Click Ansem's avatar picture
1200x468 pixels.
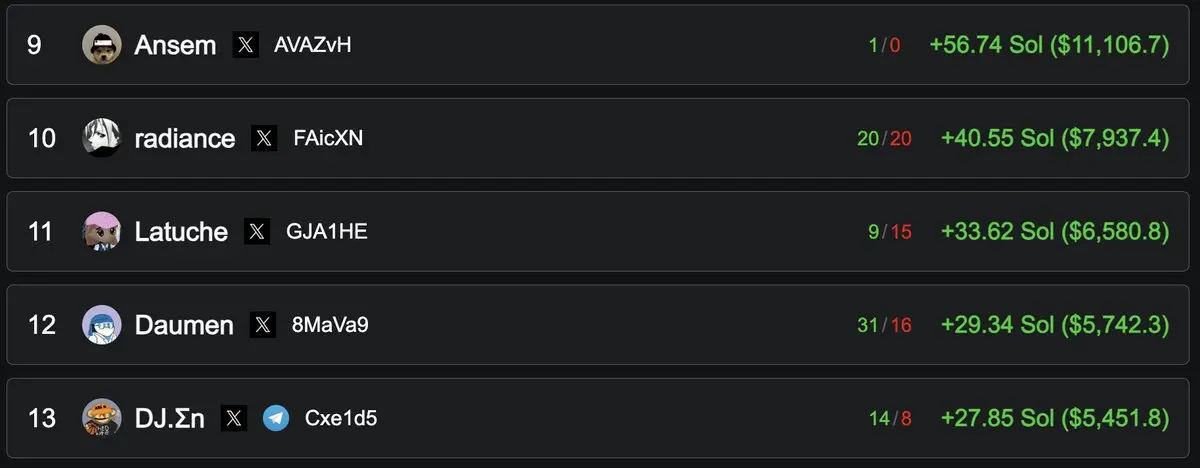102,45
